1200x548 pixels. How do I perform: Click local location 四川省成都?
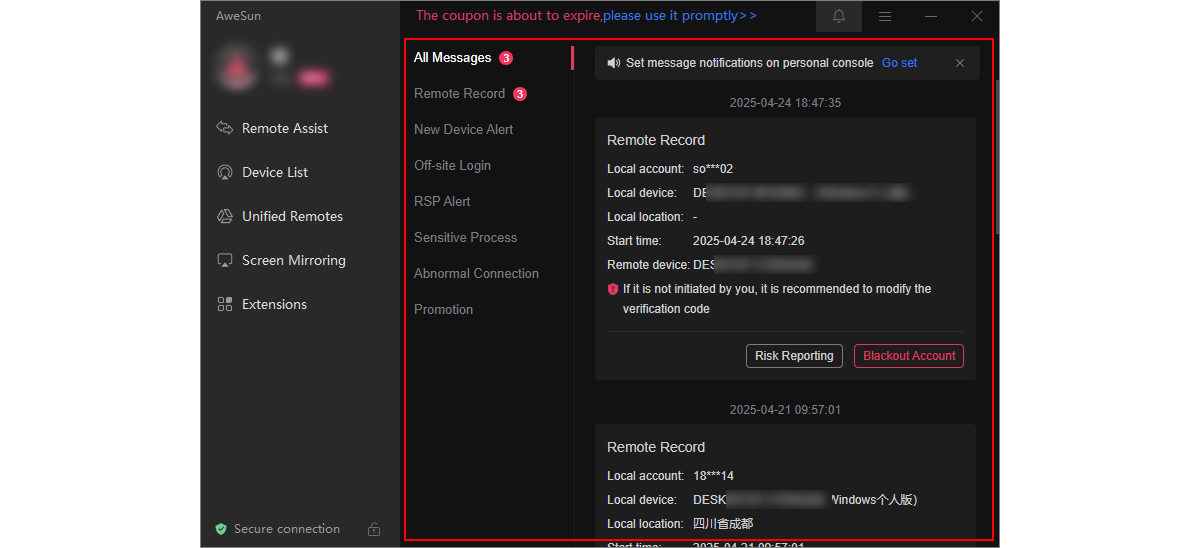pos(723,524)
